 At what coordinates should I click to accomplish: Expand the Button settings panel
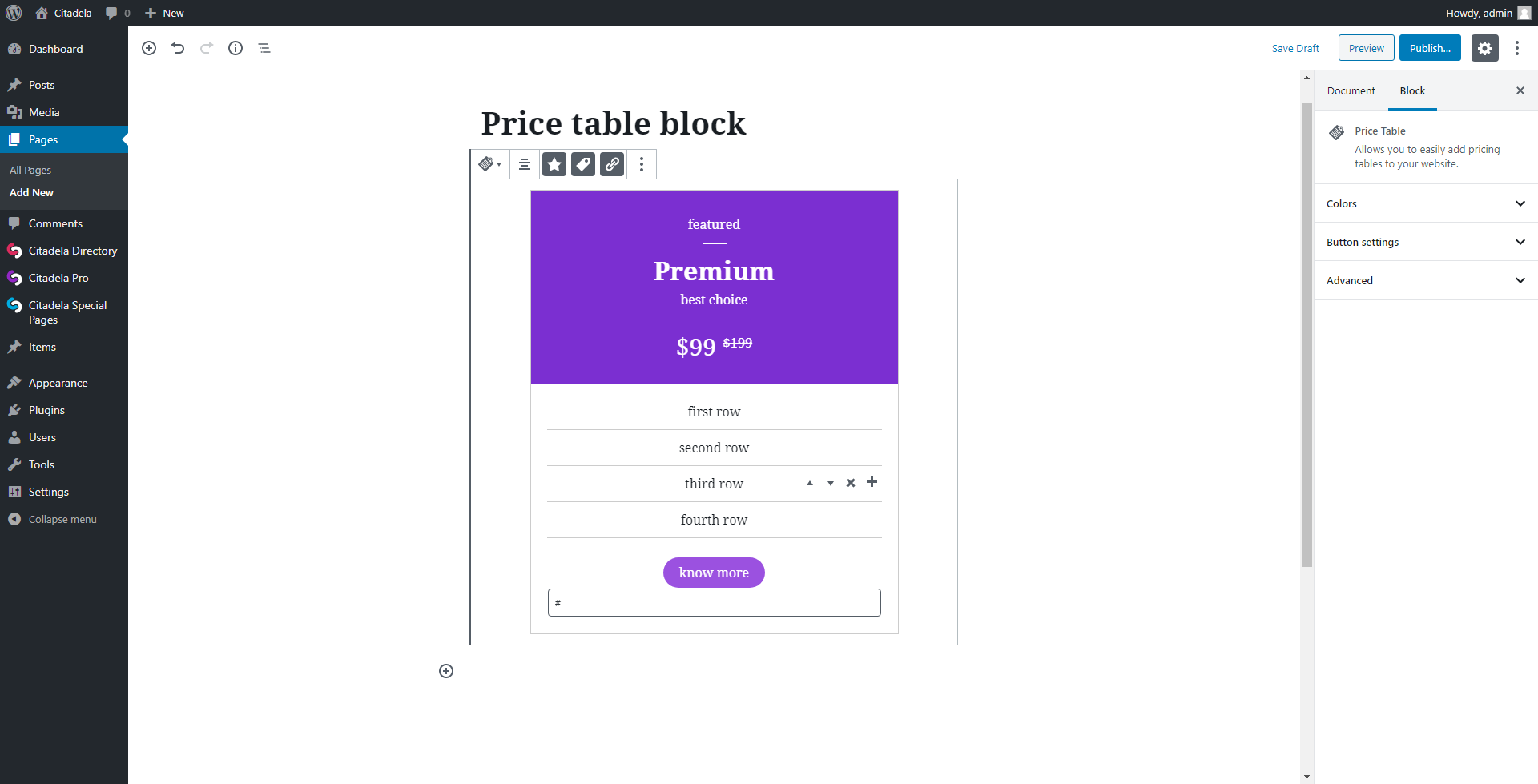1426,242
